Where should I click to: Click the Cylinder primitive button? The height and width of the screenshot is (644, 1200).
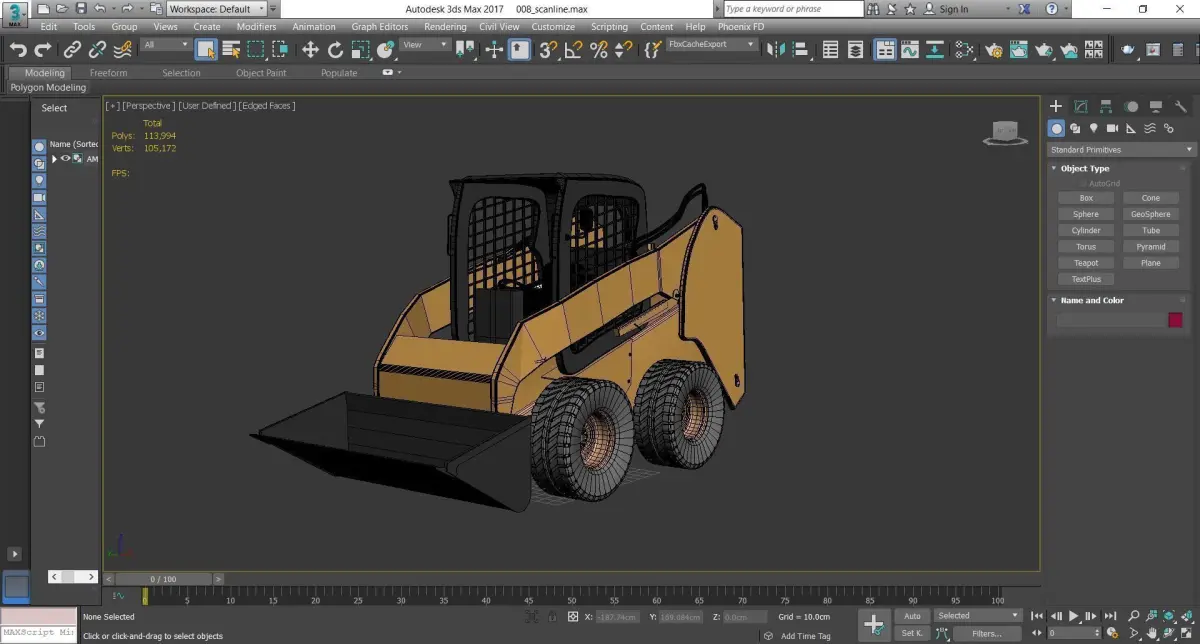(1085, 231)
